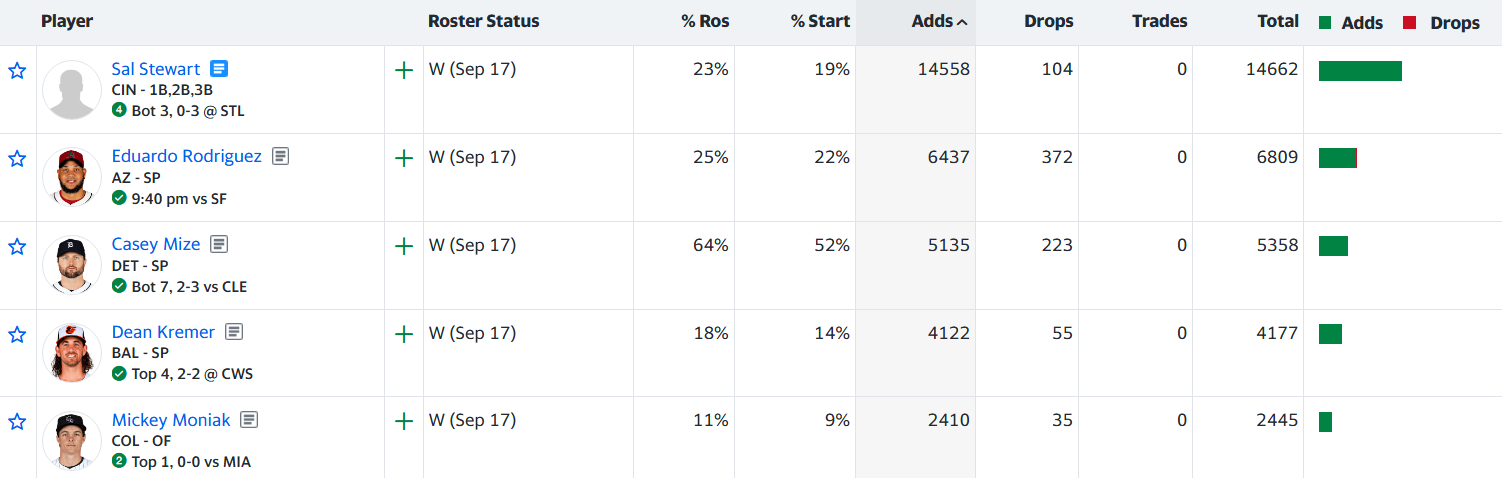Screen dimensions: 1502x478
Task: Star Mickey Moniak for watchlist
Action: (x=17, y=421)
